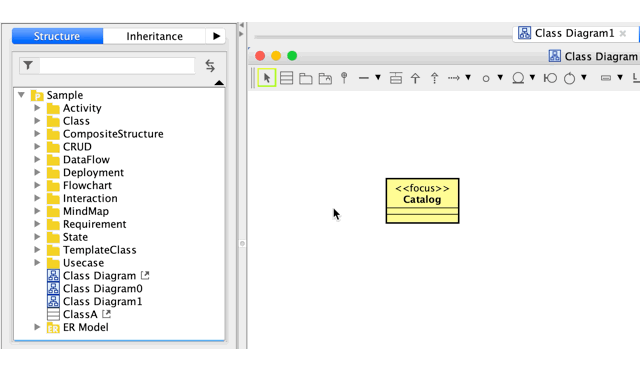Open dropdown next to Control tool
Screen dimensions: 640x370
point(584,77)
